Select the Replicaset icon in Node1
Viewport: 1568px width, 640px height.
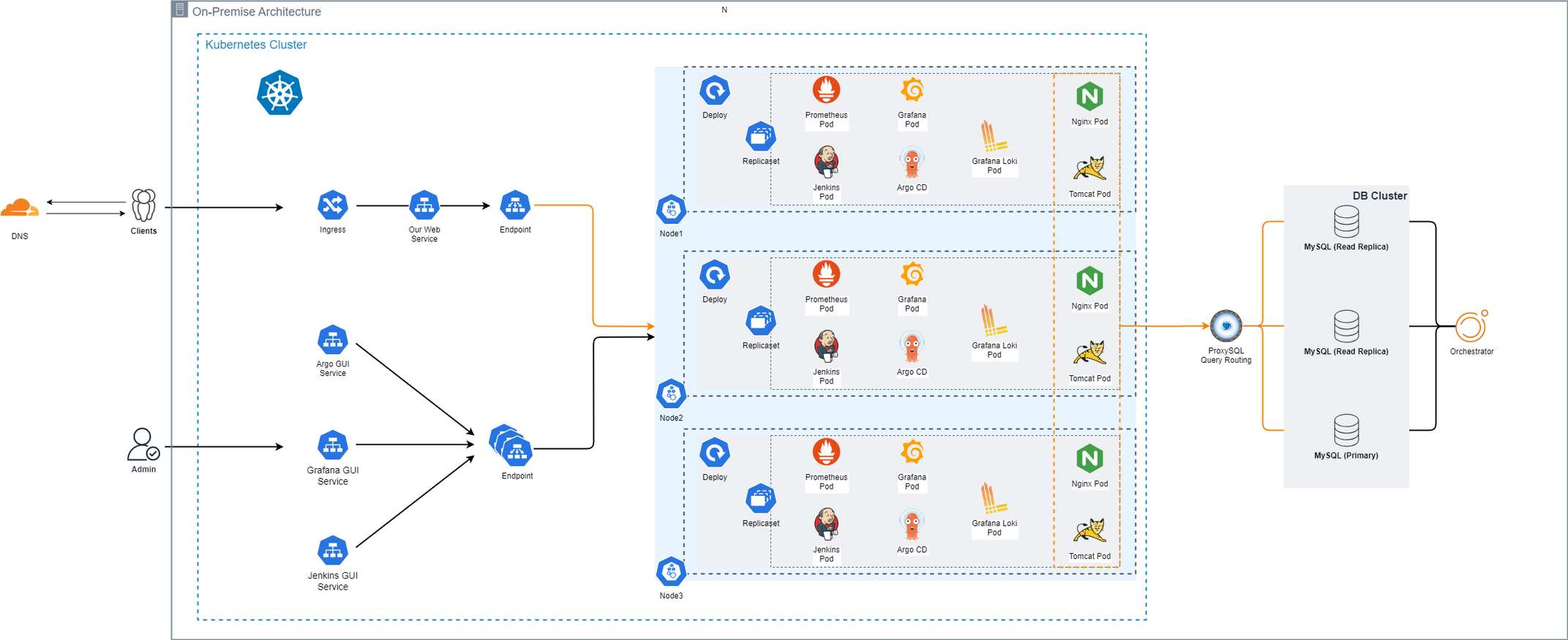pyautogui.click(x=761, y=137)
